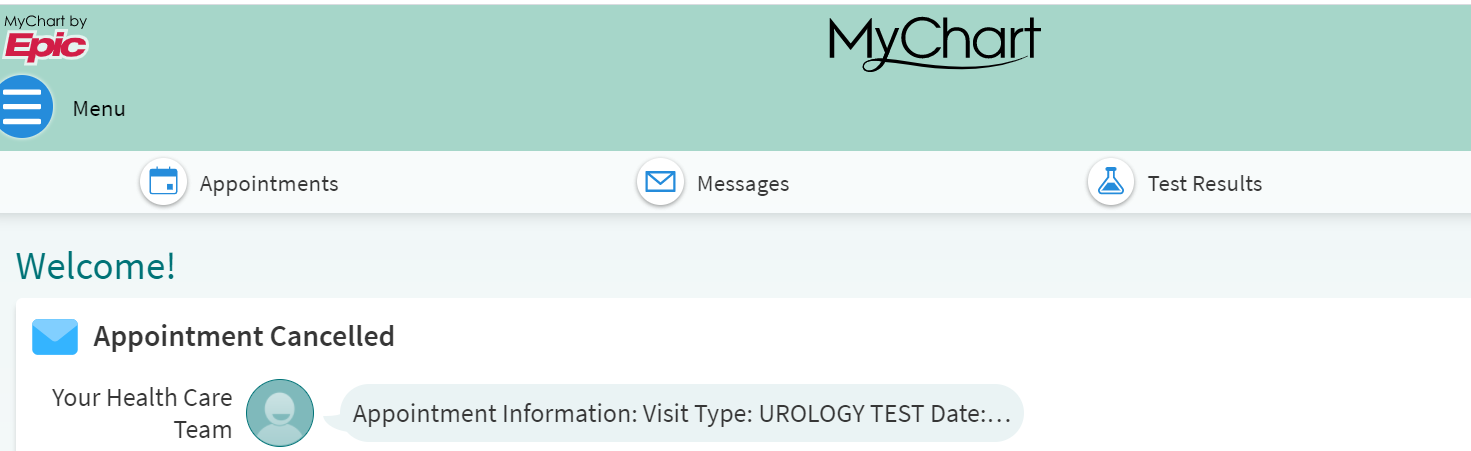Open the Appointment Information message bubble
The height and width of the screenshot is (451, 1471).
(682, 413)
